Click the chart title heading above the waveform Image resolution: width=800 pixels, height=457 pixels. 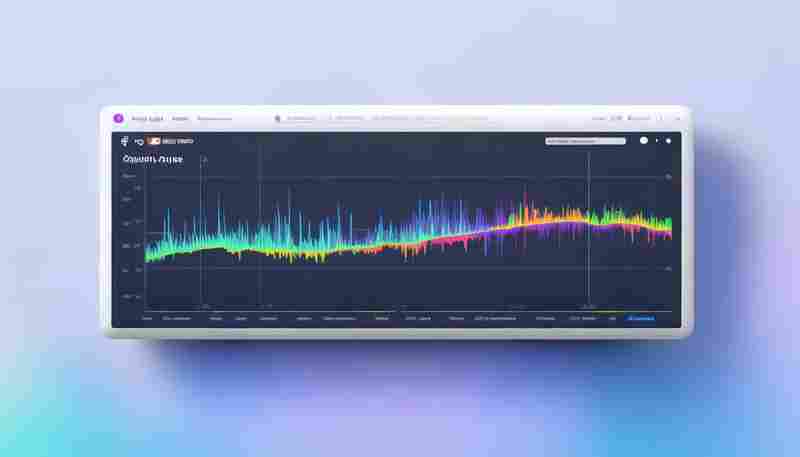pos(153,159)
